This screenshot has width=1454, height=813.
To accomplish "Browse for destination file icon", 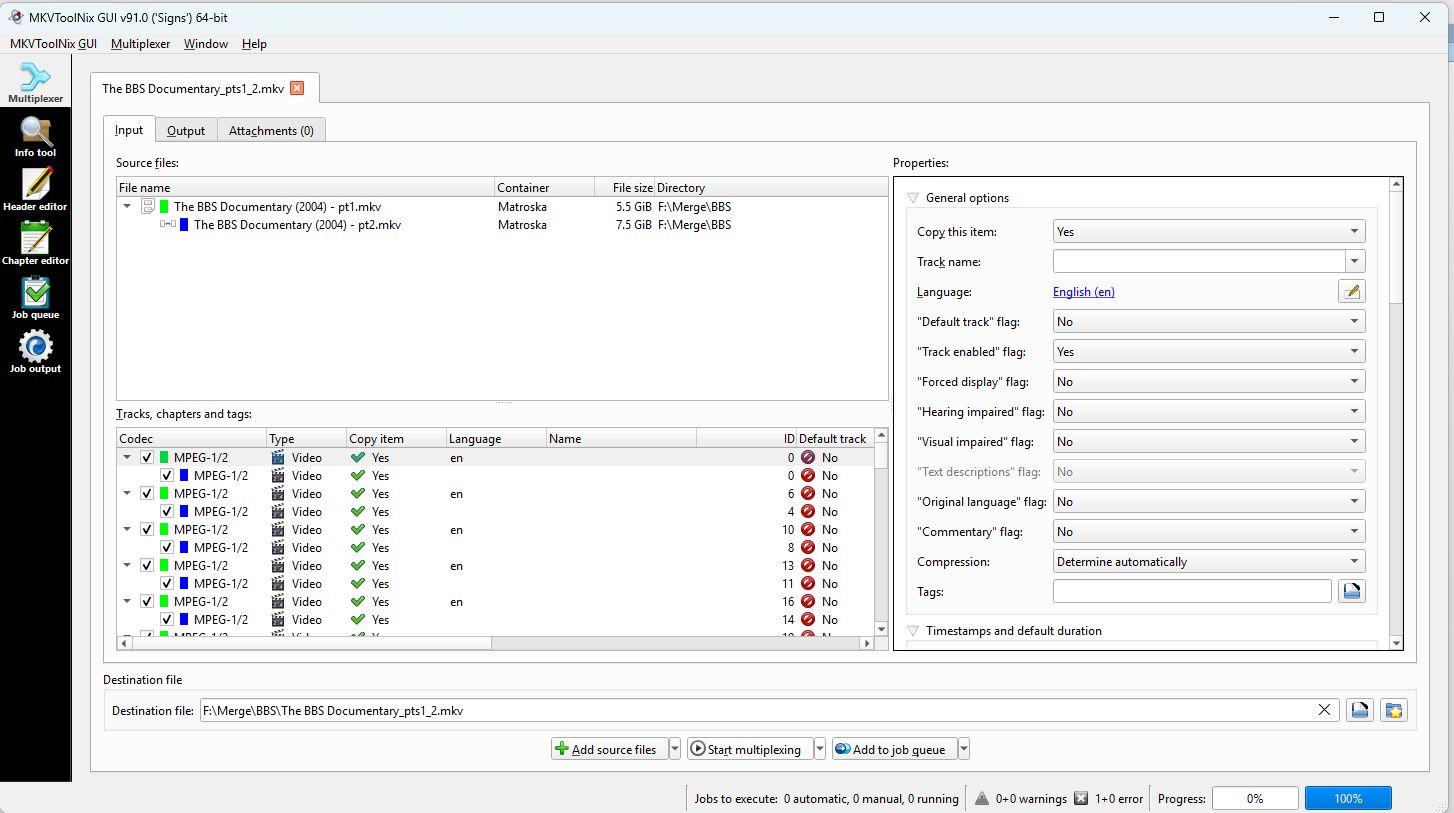I will pos(1360,711).
